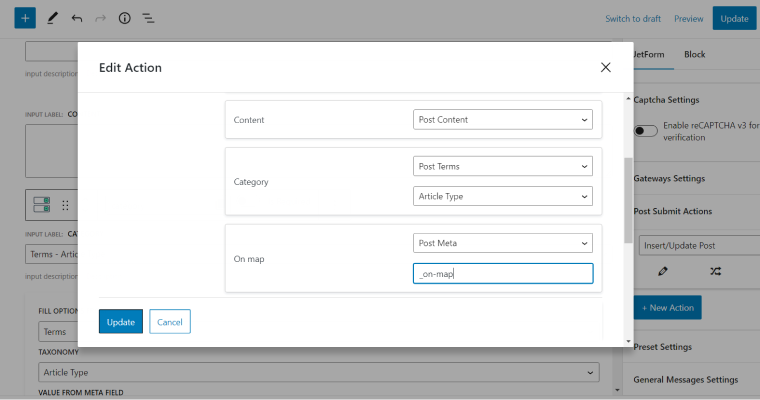760x400 pixels.
Task: Click Update button in the dialog
Action: click(x=121, y=321)
